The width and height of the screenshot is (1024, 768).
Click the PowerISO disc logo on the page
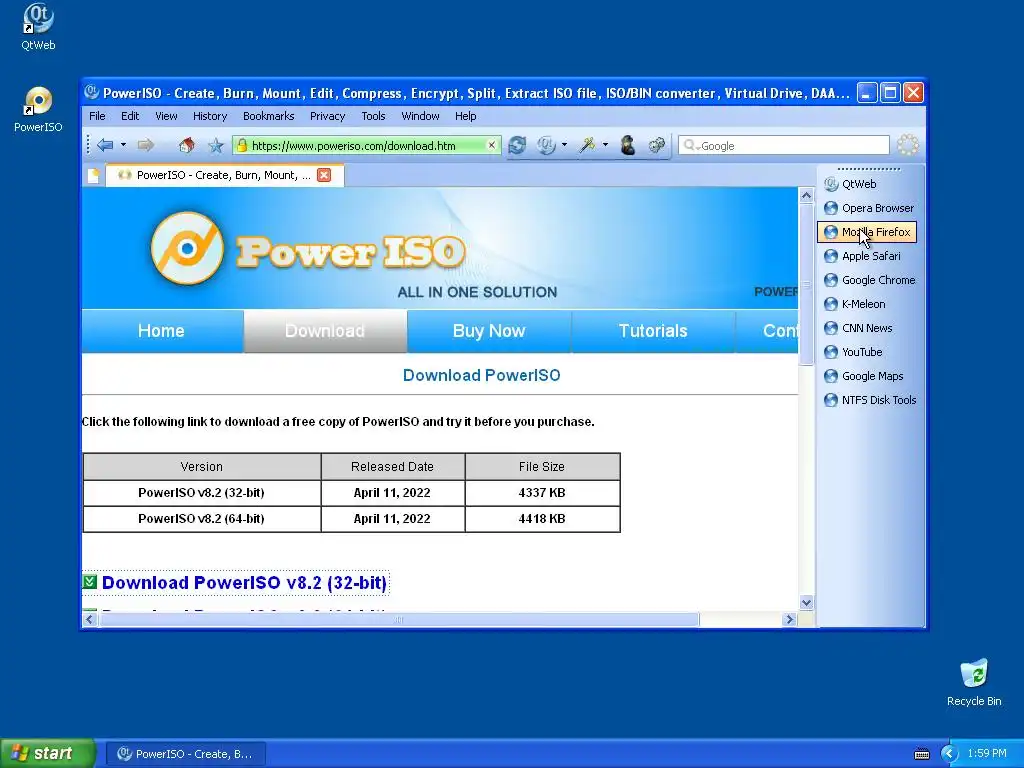pyautogui.click(x=187, y=248)
